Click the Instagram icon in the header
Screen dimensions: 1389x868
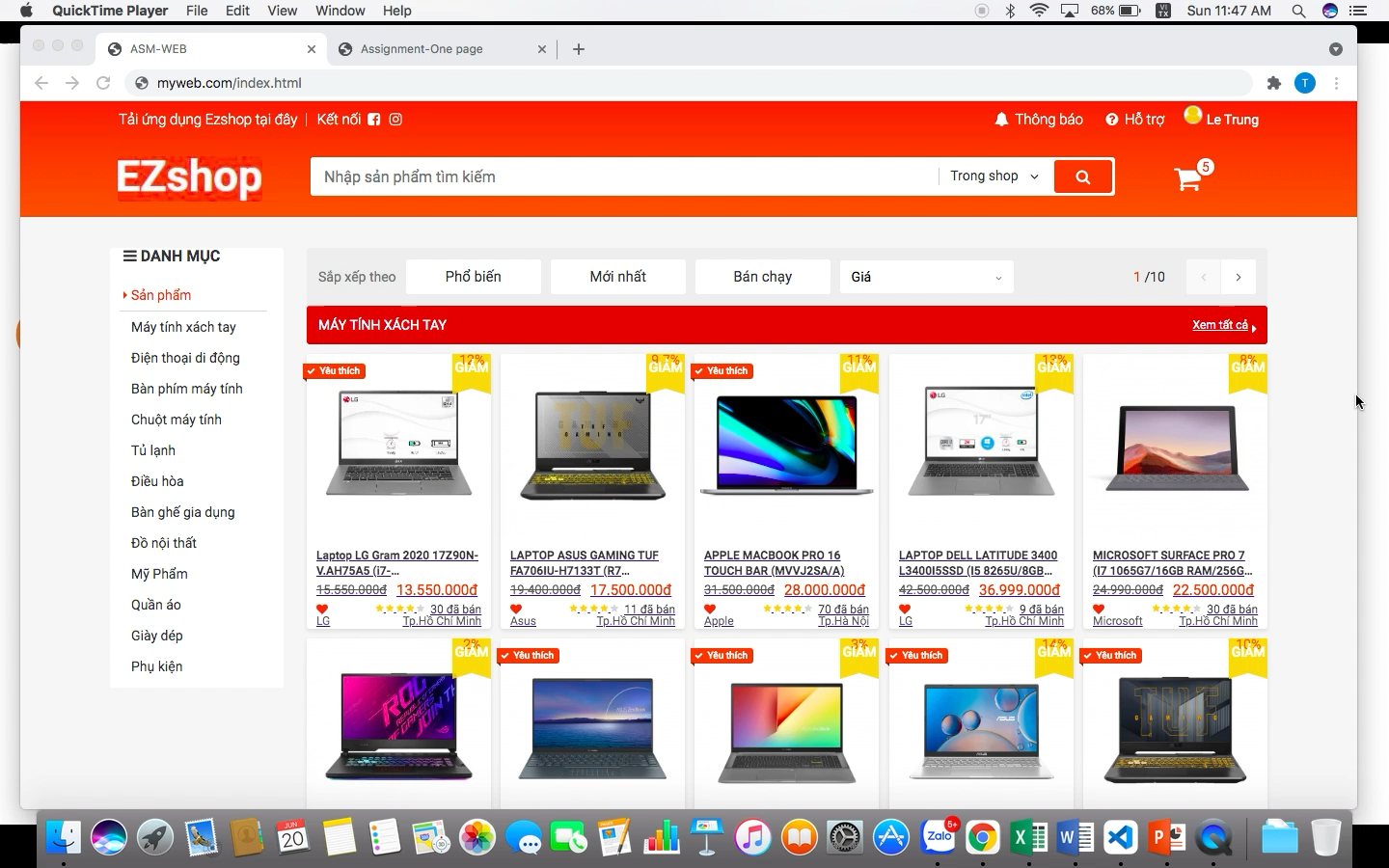pyautogui.click(x=395, y=119)
